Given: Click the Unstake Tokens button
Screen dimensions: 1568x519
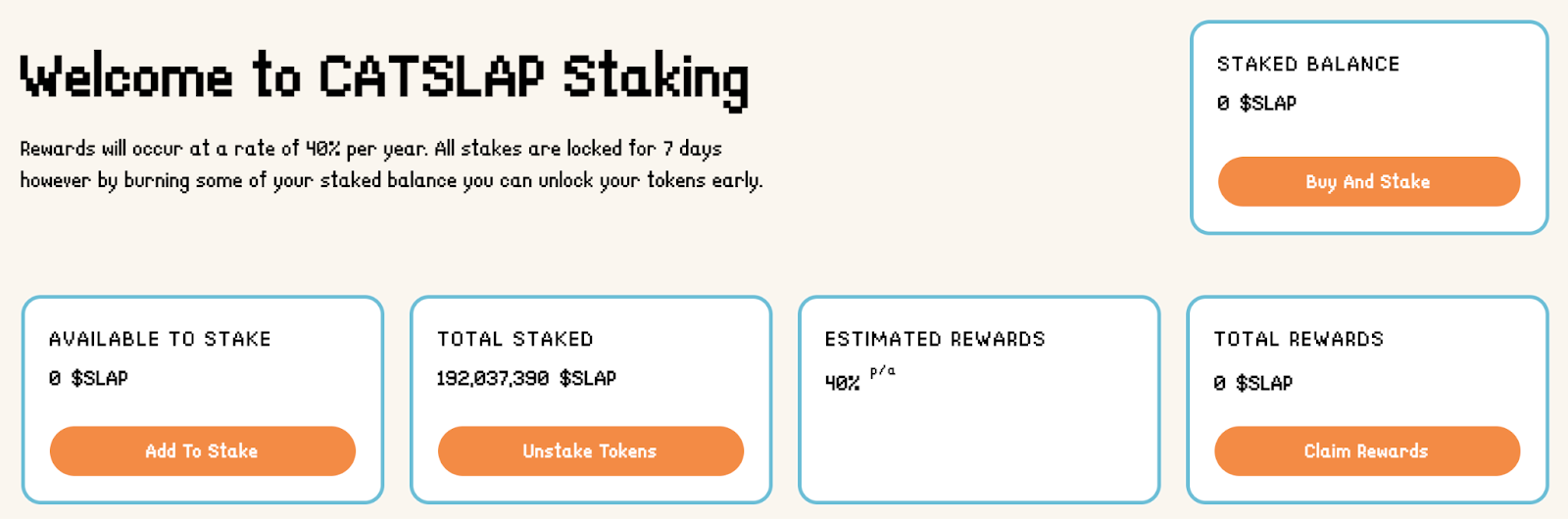Looking at the screenshot, I should point(591,450).
